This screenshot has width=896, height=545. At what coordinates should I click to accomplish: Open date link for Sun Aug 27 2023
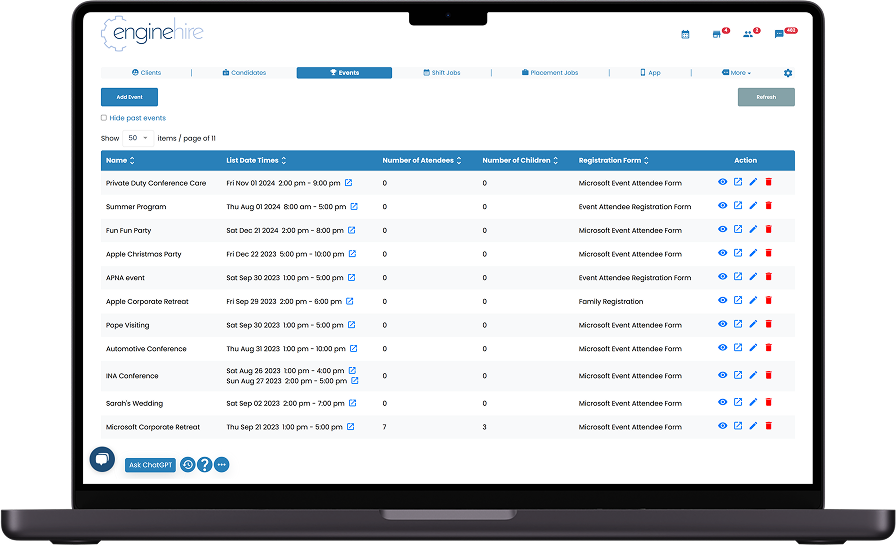click(355, 380)
